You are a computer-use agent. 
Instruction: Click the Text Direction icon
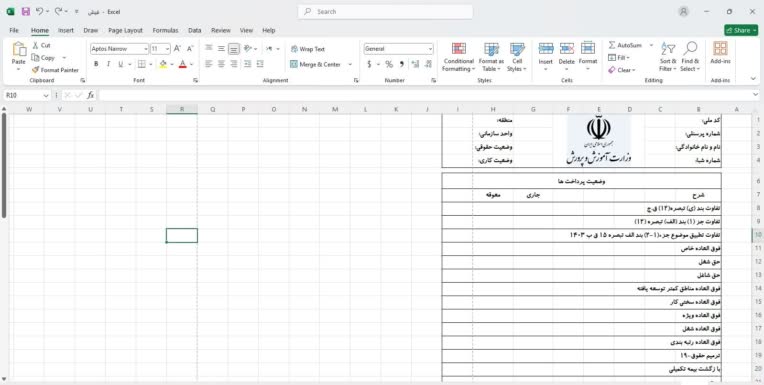tap(269, 48)
